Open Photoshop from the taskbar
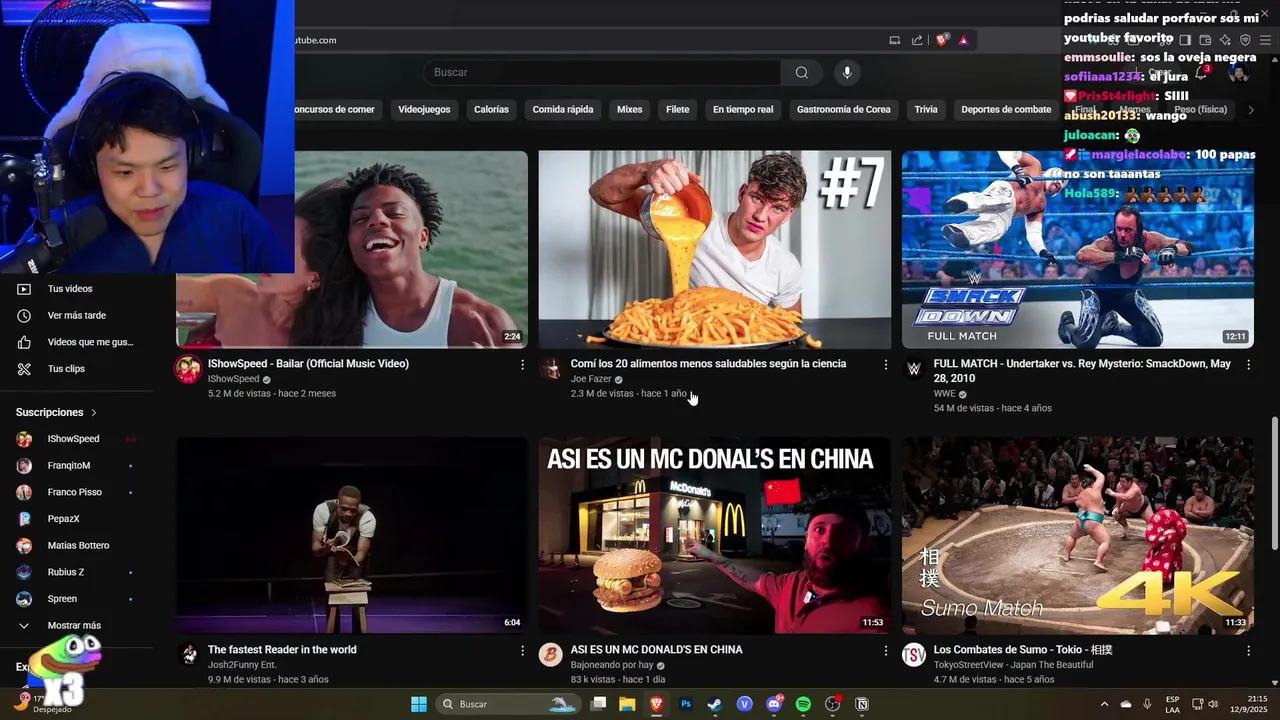This screenshot has height=720, width=1280. point(685,704)
